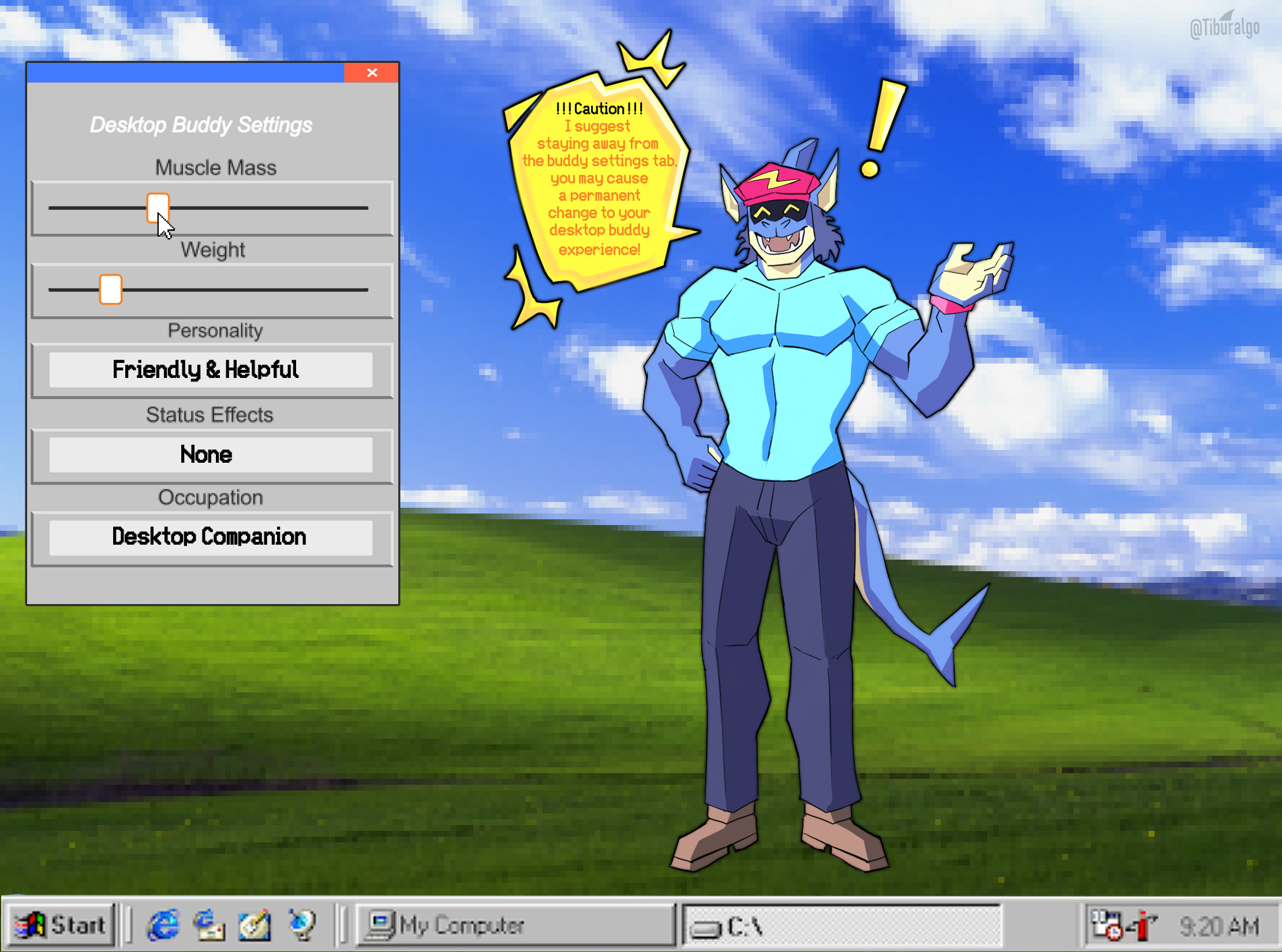Launch Outlook Express quick launch icon
Screen dimensions: 1282x952
(x=209, y=925)
